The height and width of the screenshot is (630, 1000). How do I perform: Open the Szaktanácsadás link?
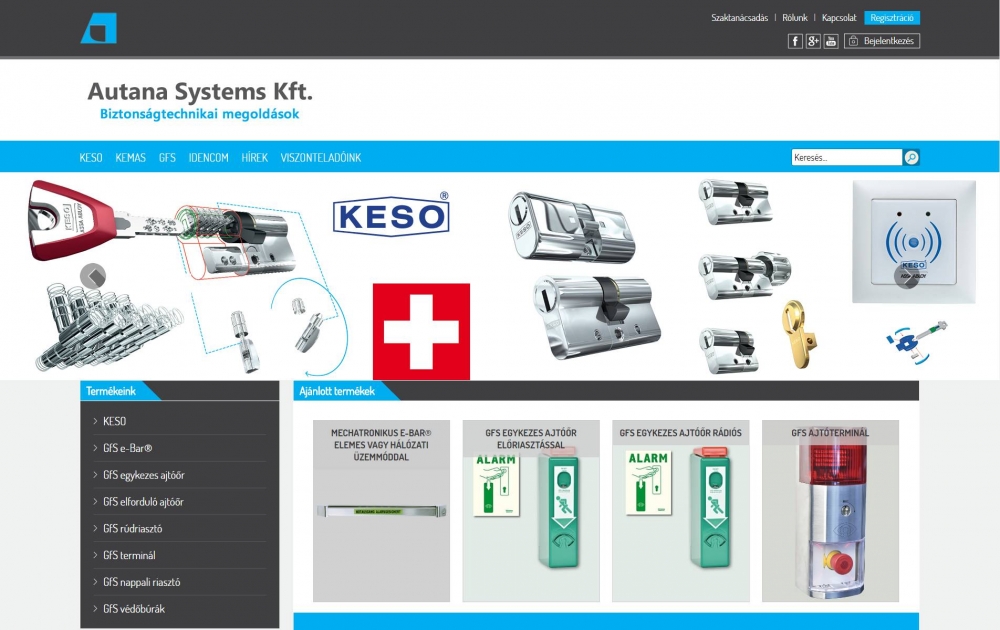click(739, 18)
